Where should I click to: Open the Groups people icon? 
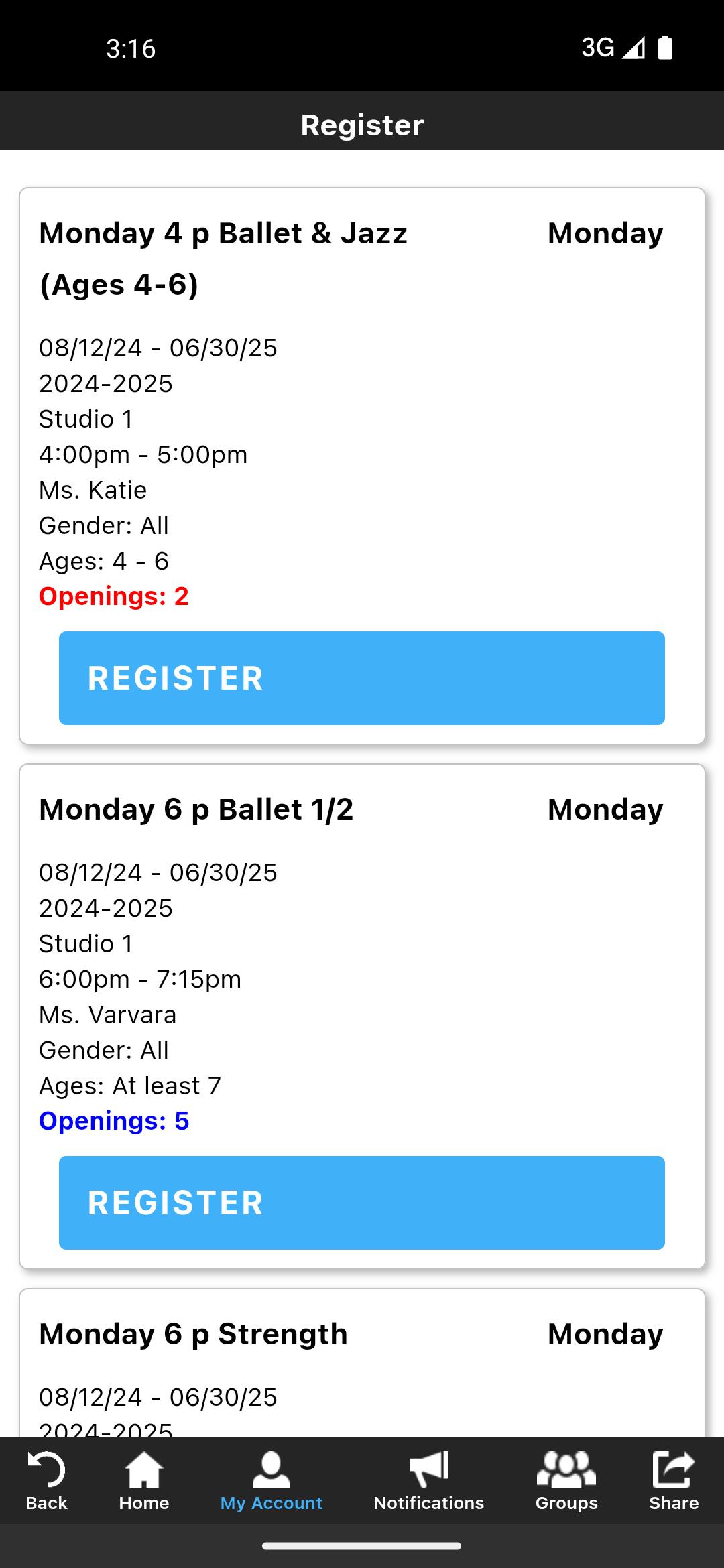pyautogui.click(x=566, y=1470)
